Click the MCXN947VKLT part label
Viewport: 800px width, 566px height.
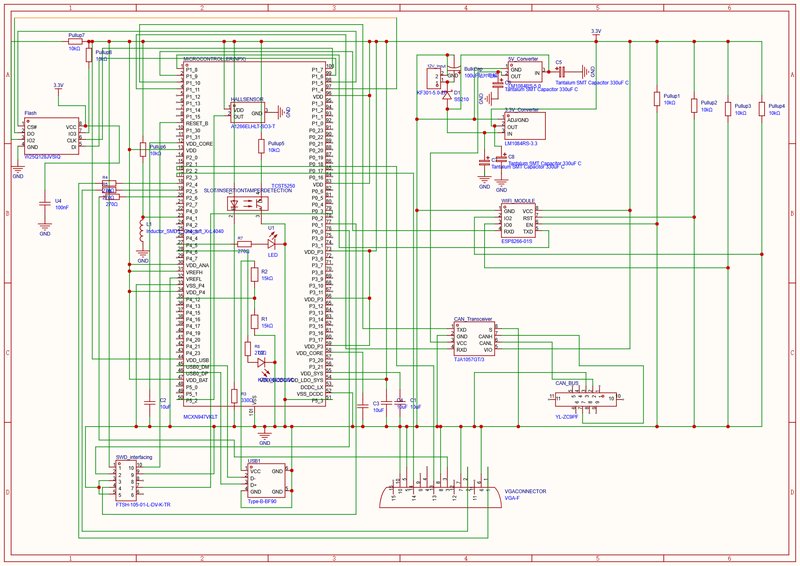201,417
